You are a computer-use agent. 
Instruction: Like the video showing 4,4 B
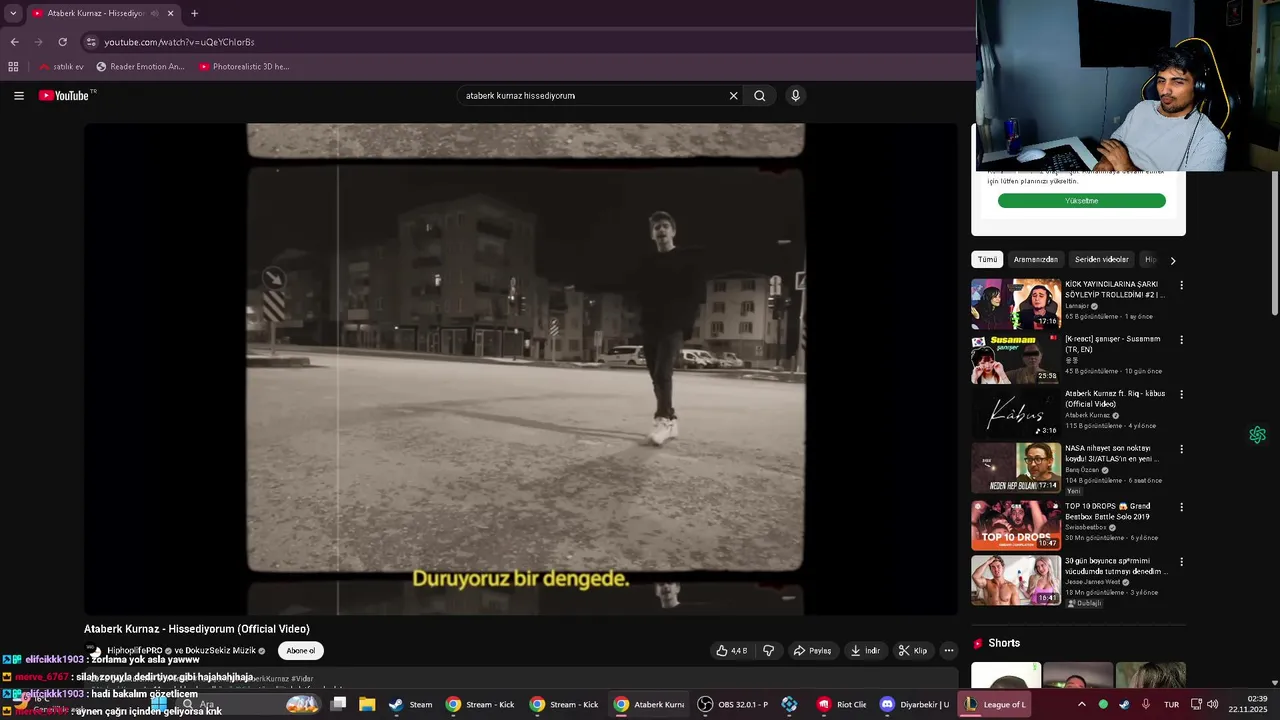pos(731,651)
